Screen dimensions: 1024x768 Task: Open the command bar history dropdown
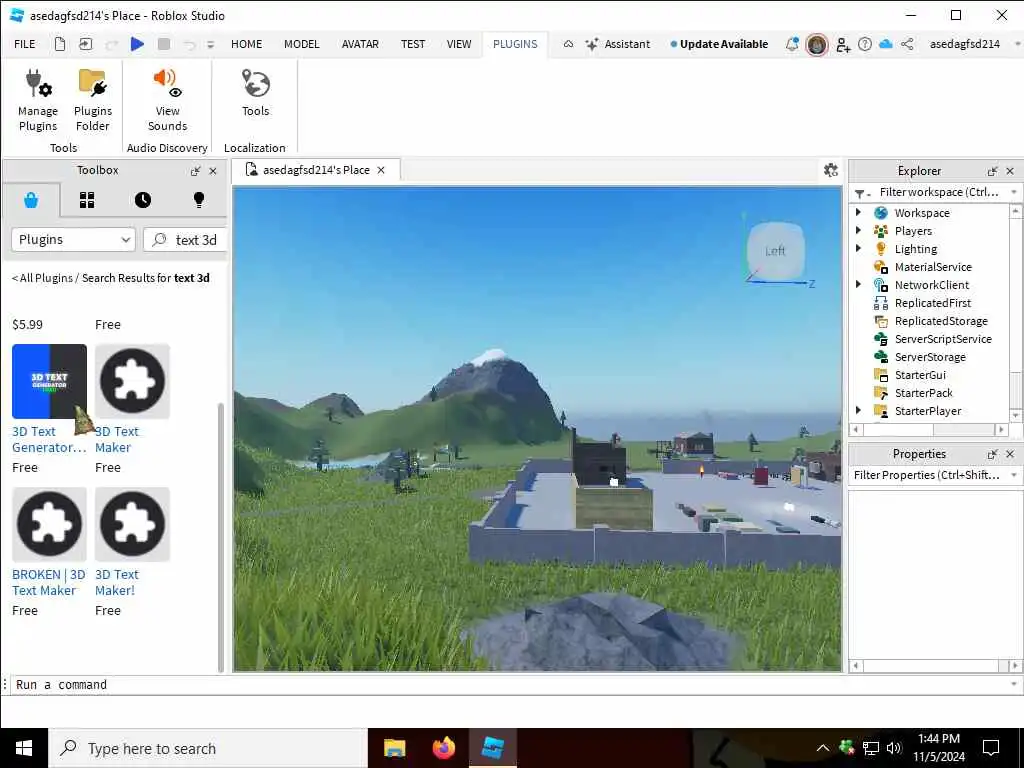1014,684
